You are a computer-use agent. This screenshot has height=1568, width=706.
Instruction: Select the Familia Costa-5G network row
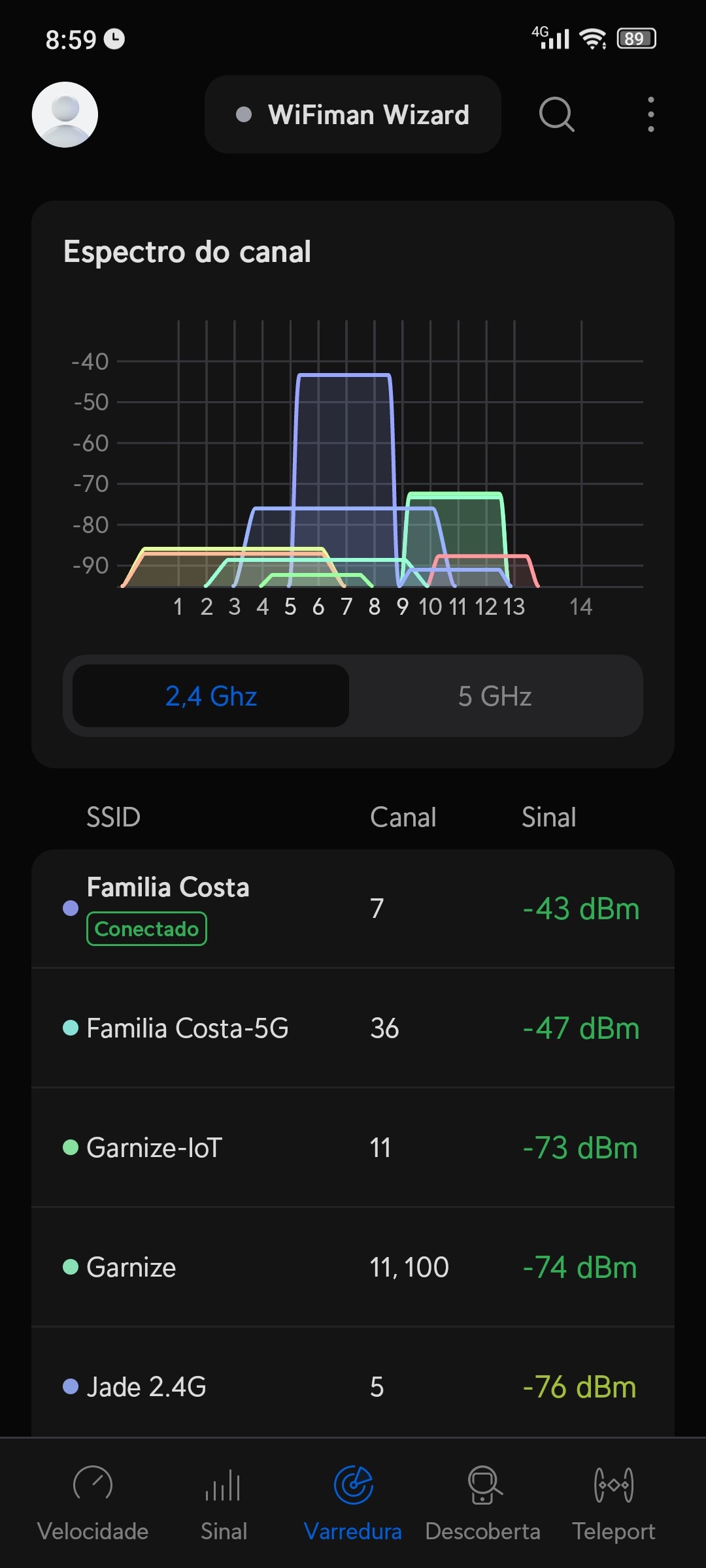[353, 1028]
